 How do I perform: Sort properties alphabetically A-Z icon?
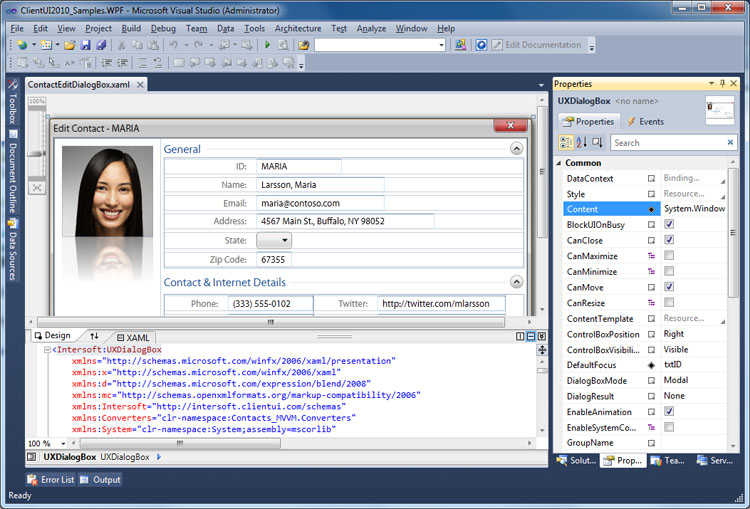point(582,143)
